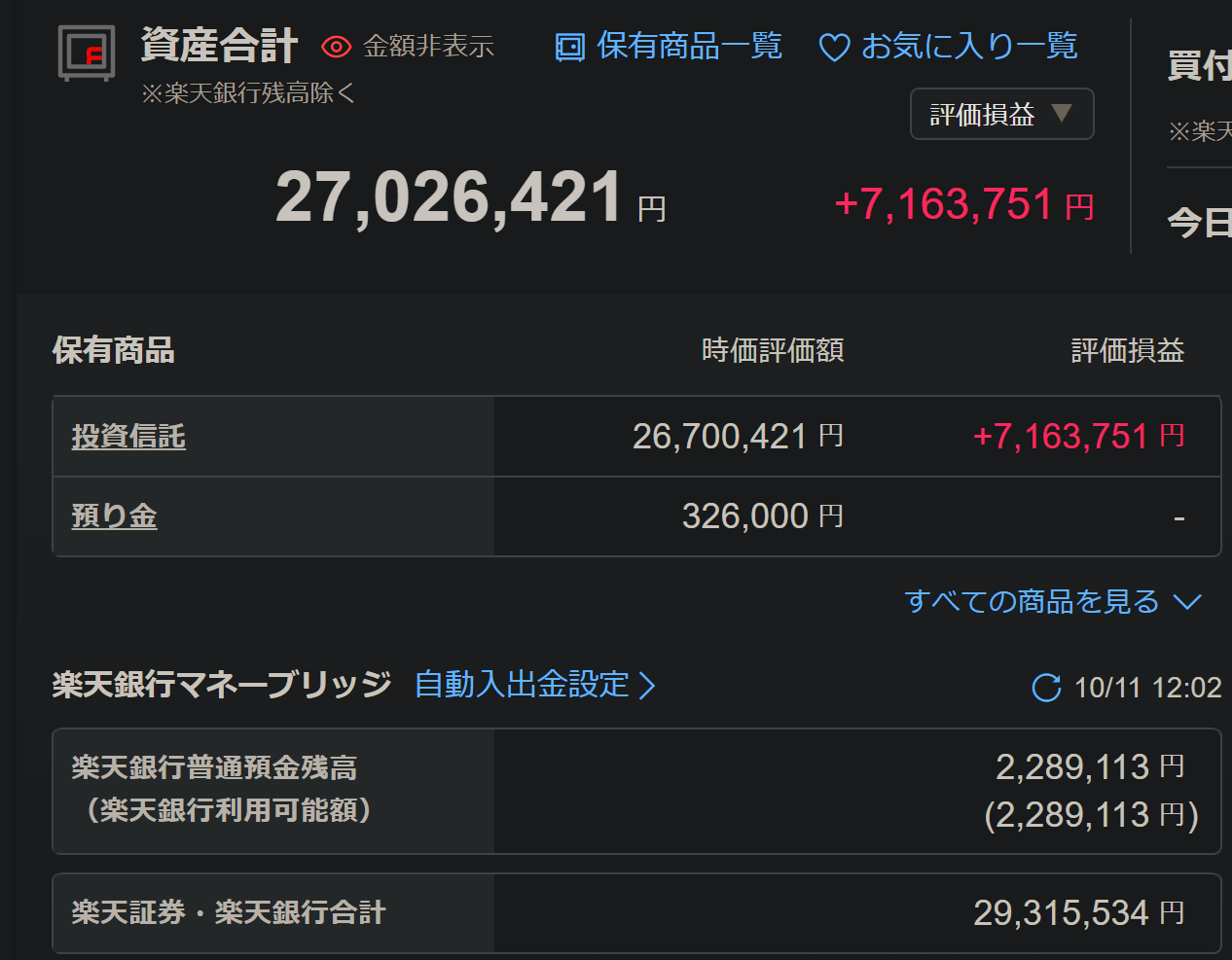This screenshot has width=1232, height=960.
Task: Open the 投資信託 holdings link
Action: click(x=128, y=437)
